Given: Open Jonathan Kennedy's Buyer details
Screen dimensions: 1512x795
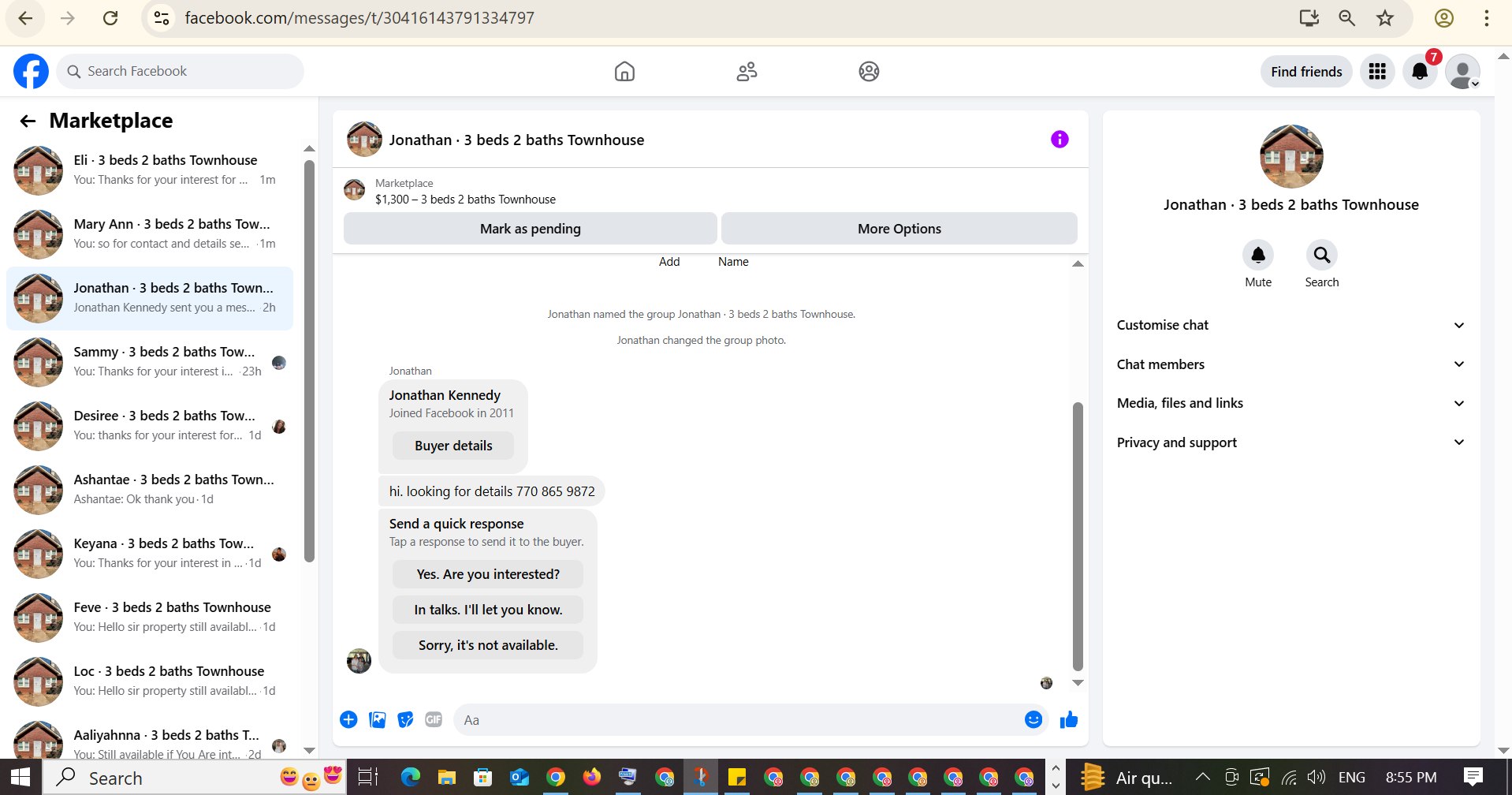Looking at the screenshot, I should [453, 446].
